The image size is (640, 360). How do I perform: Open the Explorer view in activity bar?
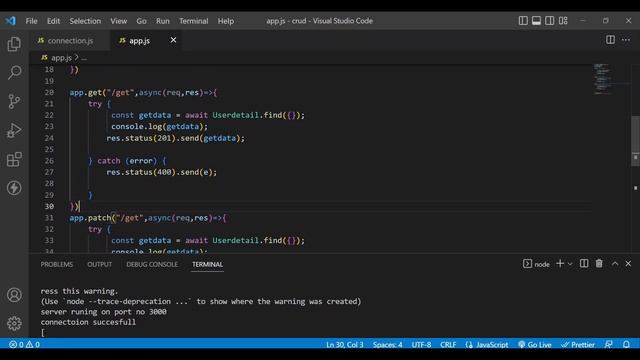[14, 44]
